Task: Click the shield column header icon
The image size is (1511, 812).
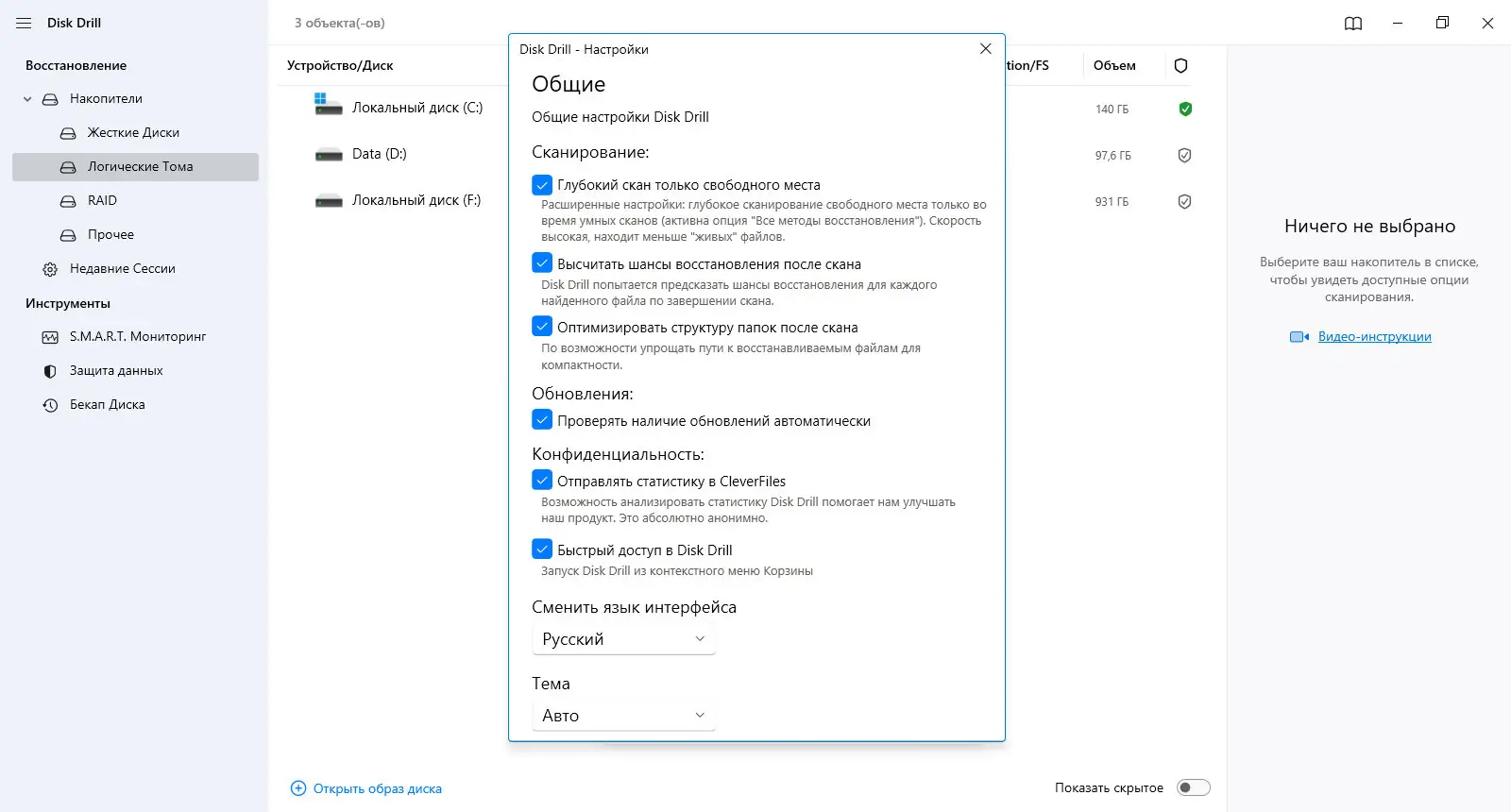Action: tap(1180, 65)
